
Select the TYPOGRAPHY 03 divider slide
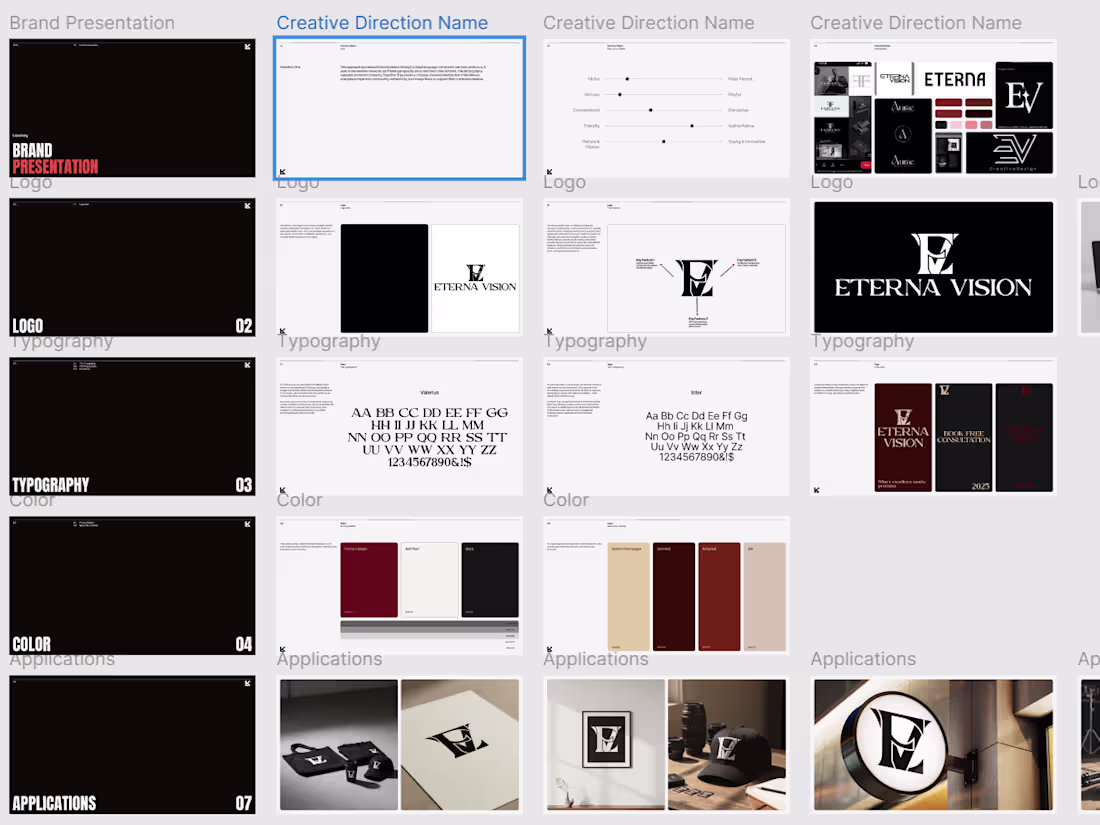point(132,426)
